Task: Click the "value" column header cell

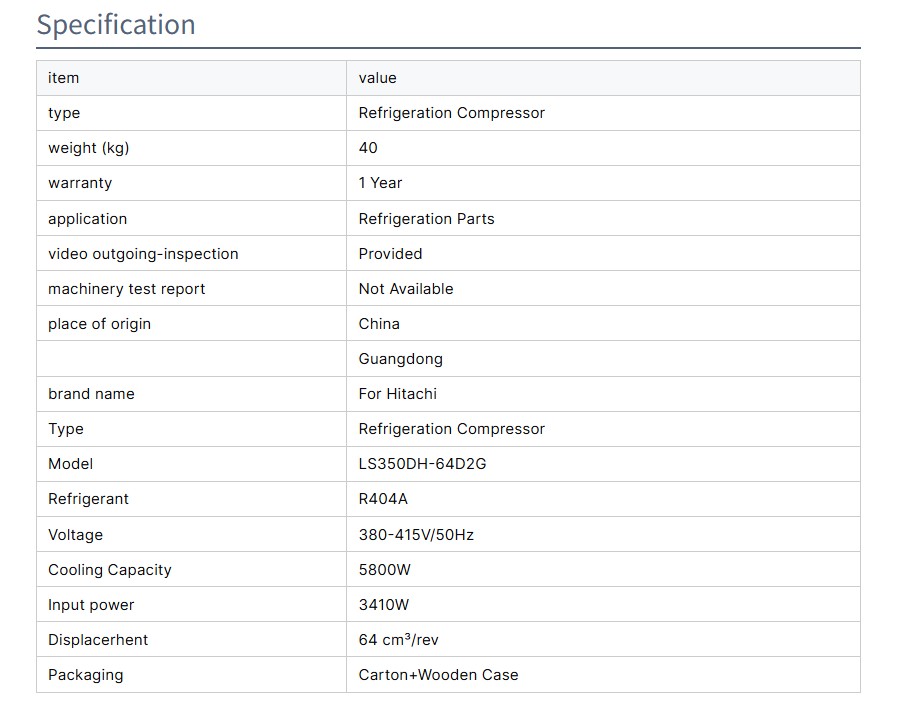Action: (378, 78)
